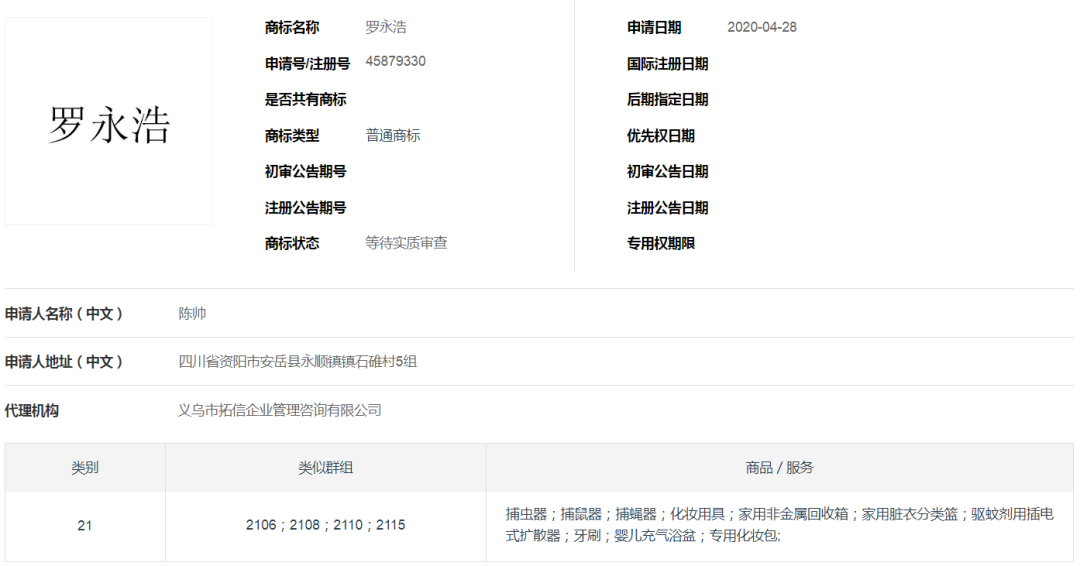Screen dimensions: 1080x566
Task: Select the trademark name value 罗永浩
Action: [386, 28]
